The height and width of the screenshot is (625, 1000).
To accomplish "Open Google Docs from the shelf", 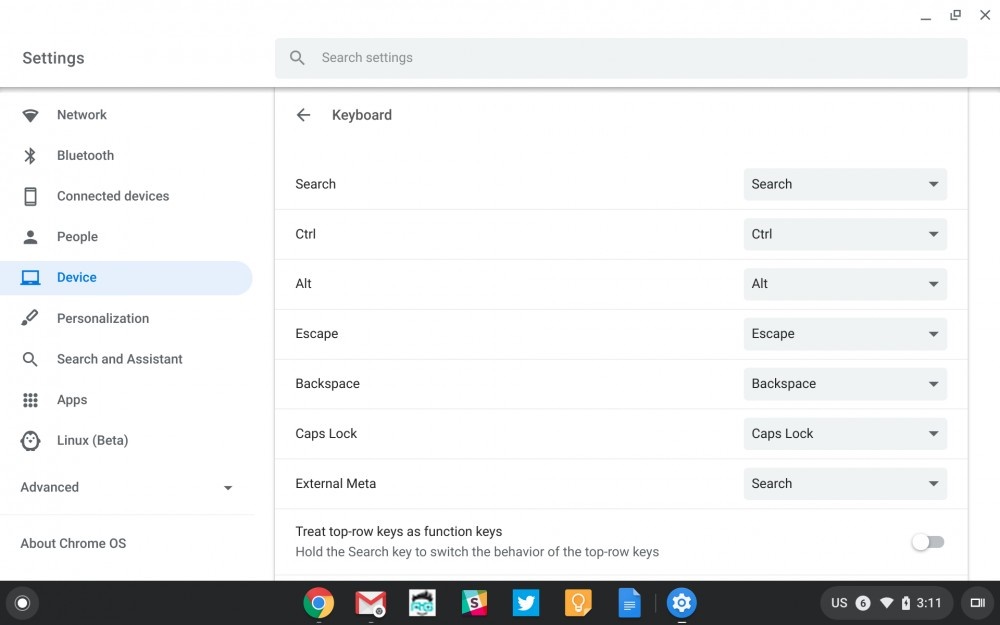I will pos(629,602).
